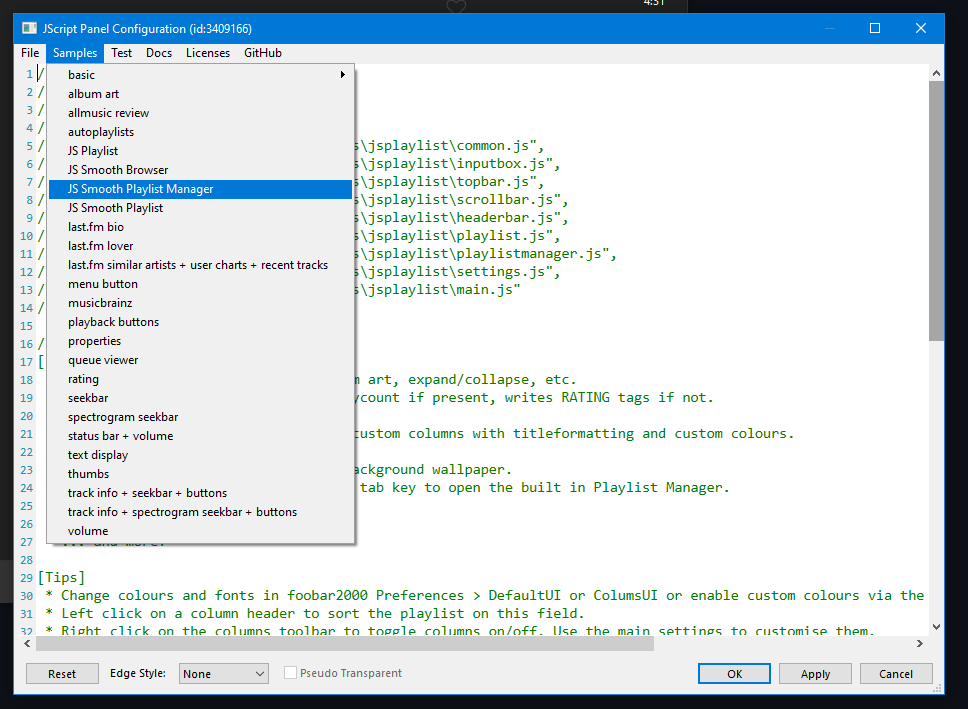Switch to the Test menu
This screenshot has width=968, height=709.
121,52
